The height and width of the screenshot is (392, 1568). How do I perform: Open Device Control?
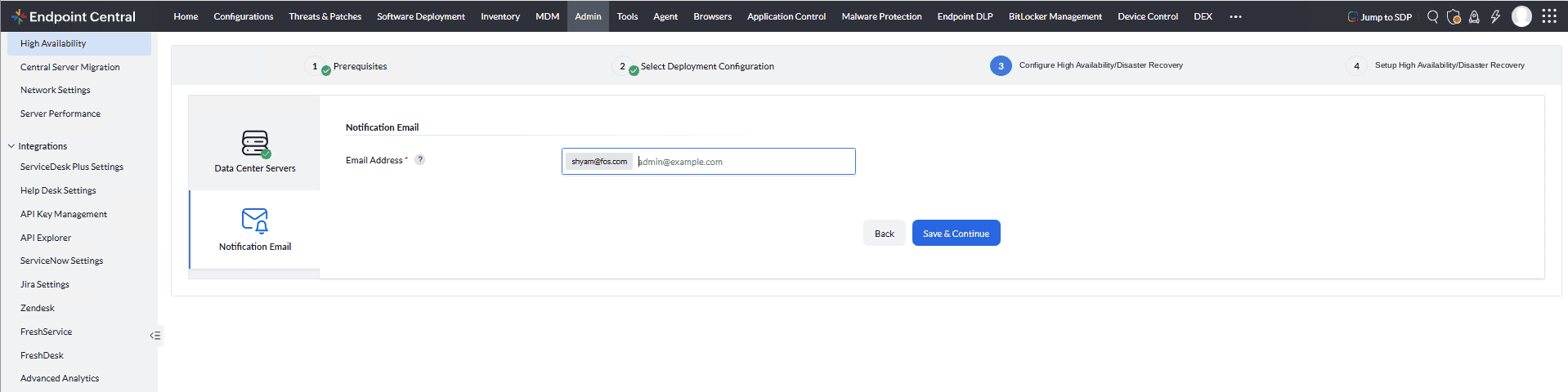1148,16
